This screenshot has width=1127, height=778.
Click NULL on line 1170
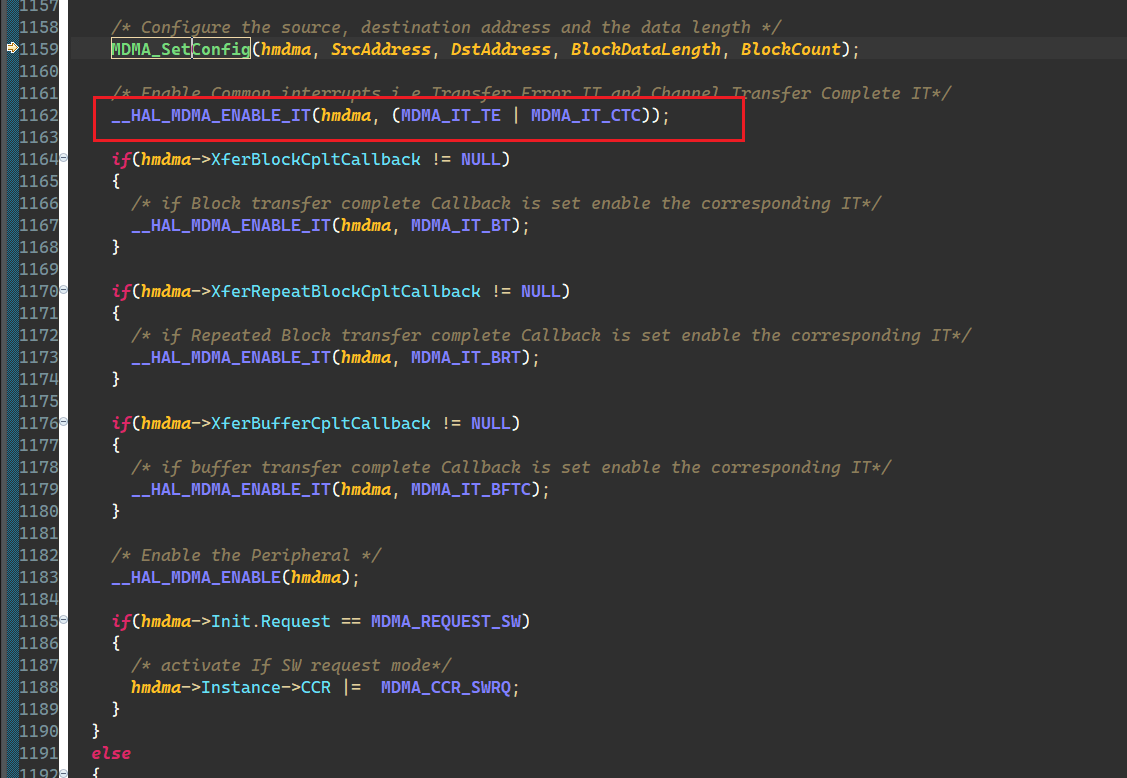click(540, 291)
